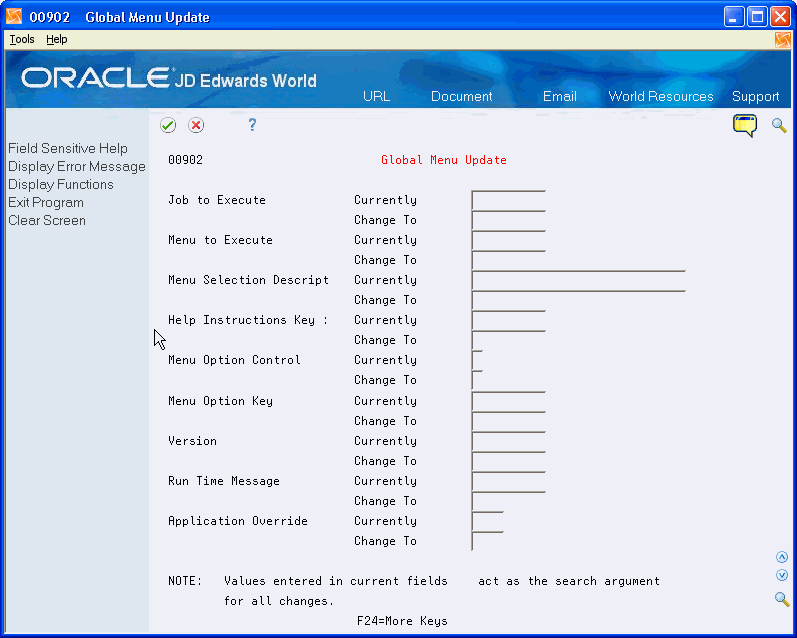The width and height of the screenshot is (797, 638).
Task: Focus Run Time Message Change To field
Action: tap(508, 501)
